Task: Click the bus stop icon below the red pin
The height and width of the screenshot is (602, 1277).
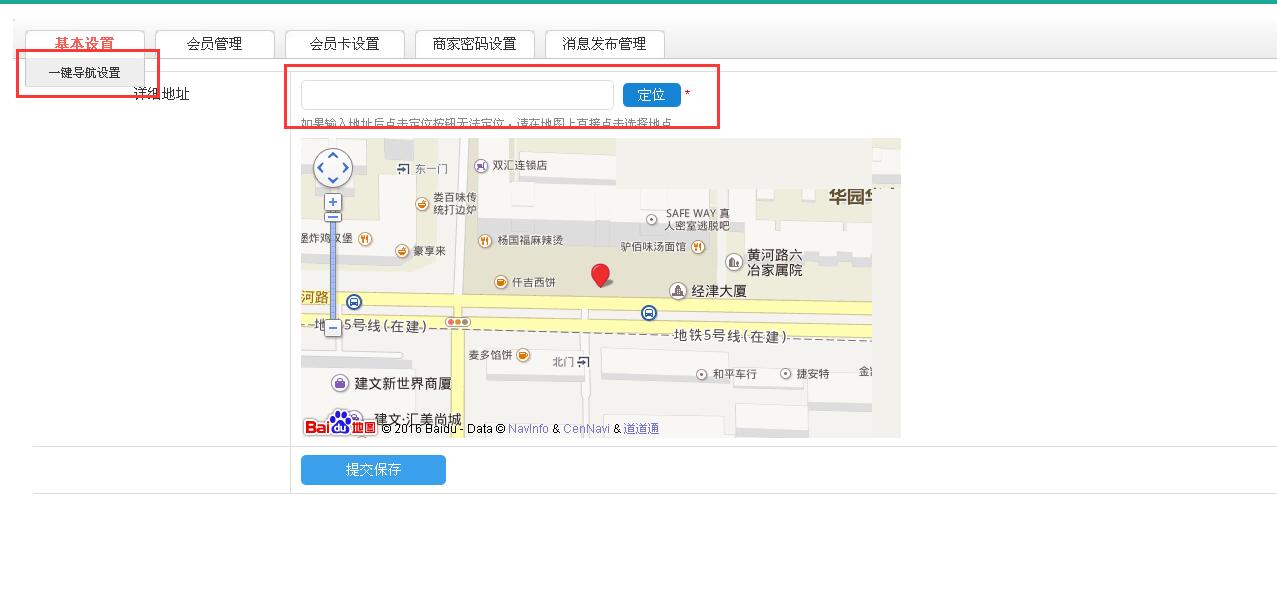Action: click(x=649, y=314)
